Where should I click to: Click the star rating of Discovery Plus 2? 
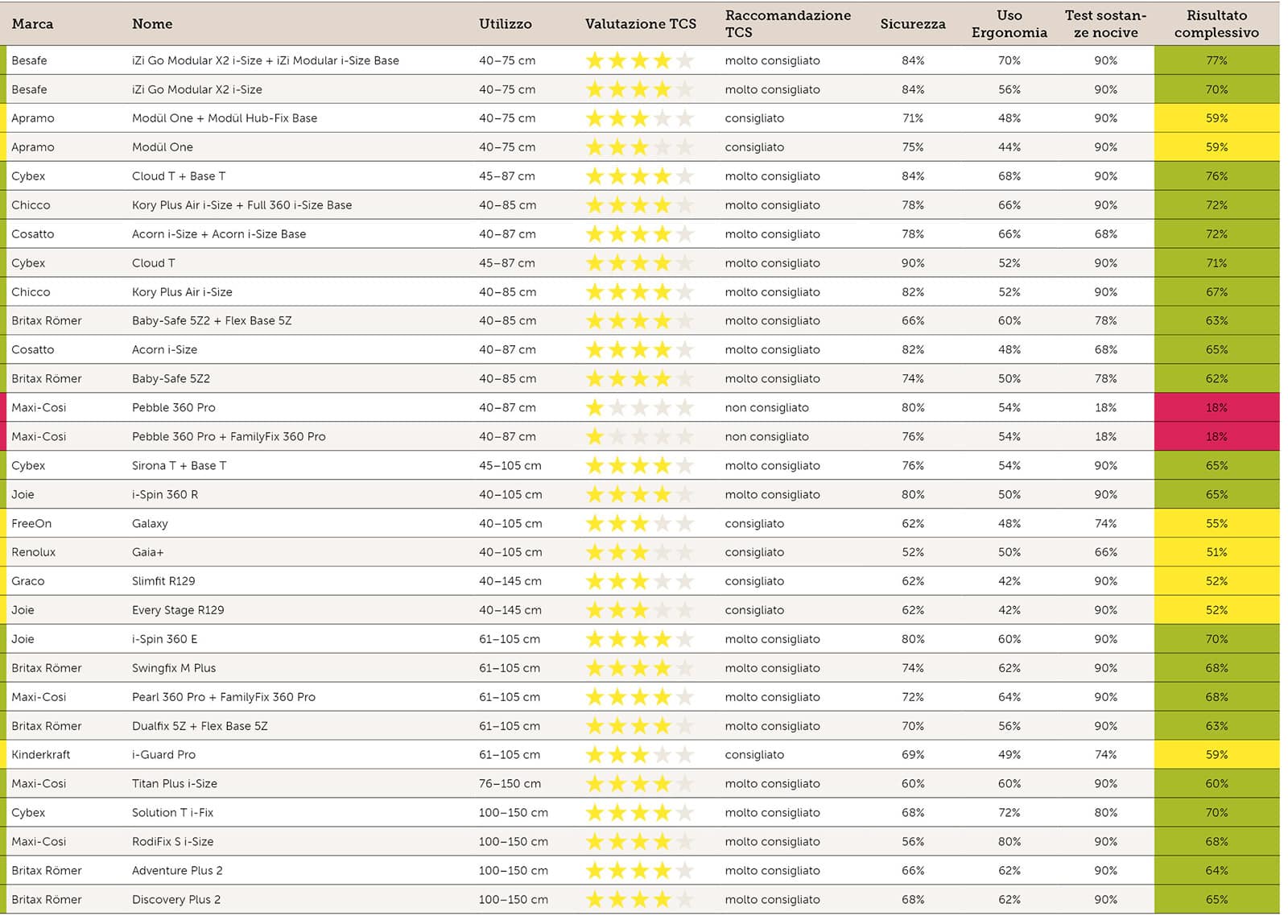(x=640, y=900)
